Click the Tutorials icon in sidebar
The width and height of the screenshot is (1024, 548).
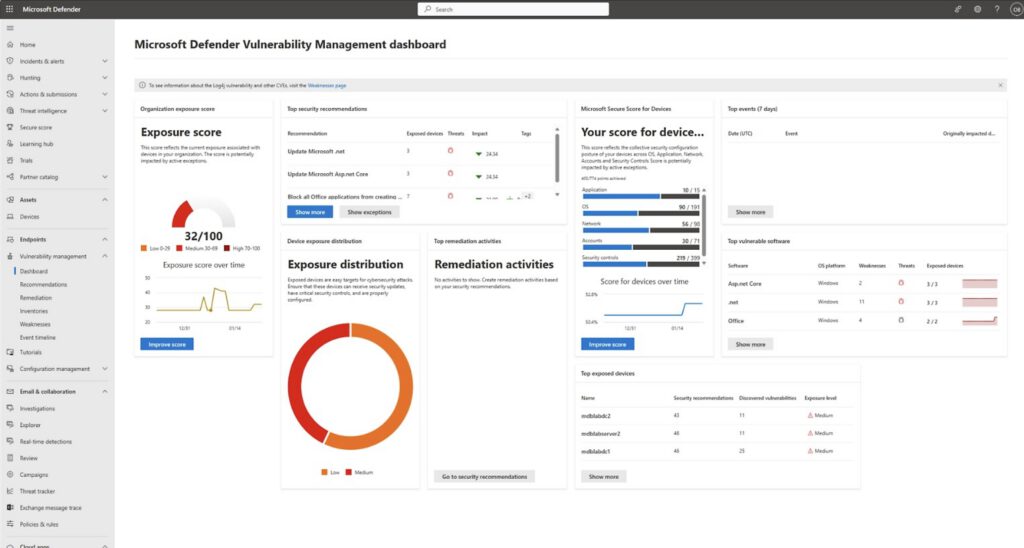click(10, 352)
